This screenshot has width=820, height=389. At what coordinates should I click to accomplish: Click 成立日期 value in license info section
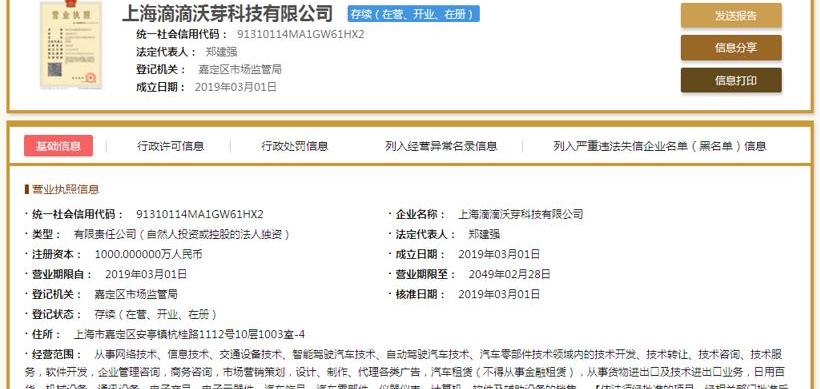[x=499, y=255]
